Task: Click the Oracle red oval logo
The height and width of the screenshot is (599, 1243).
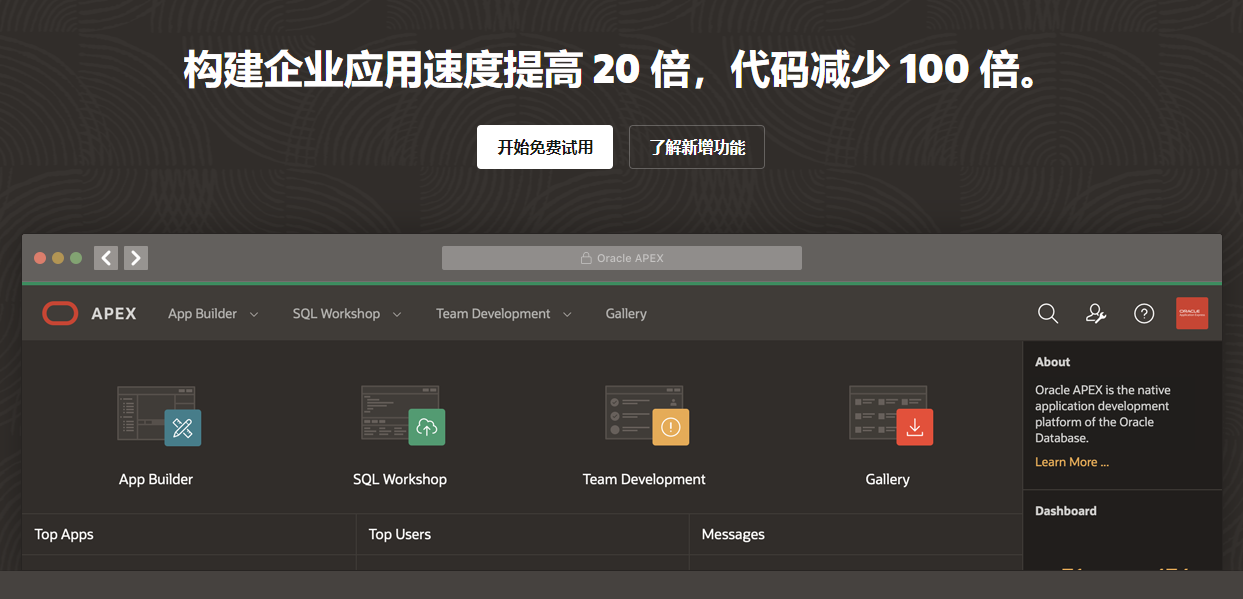Action: 60,314
